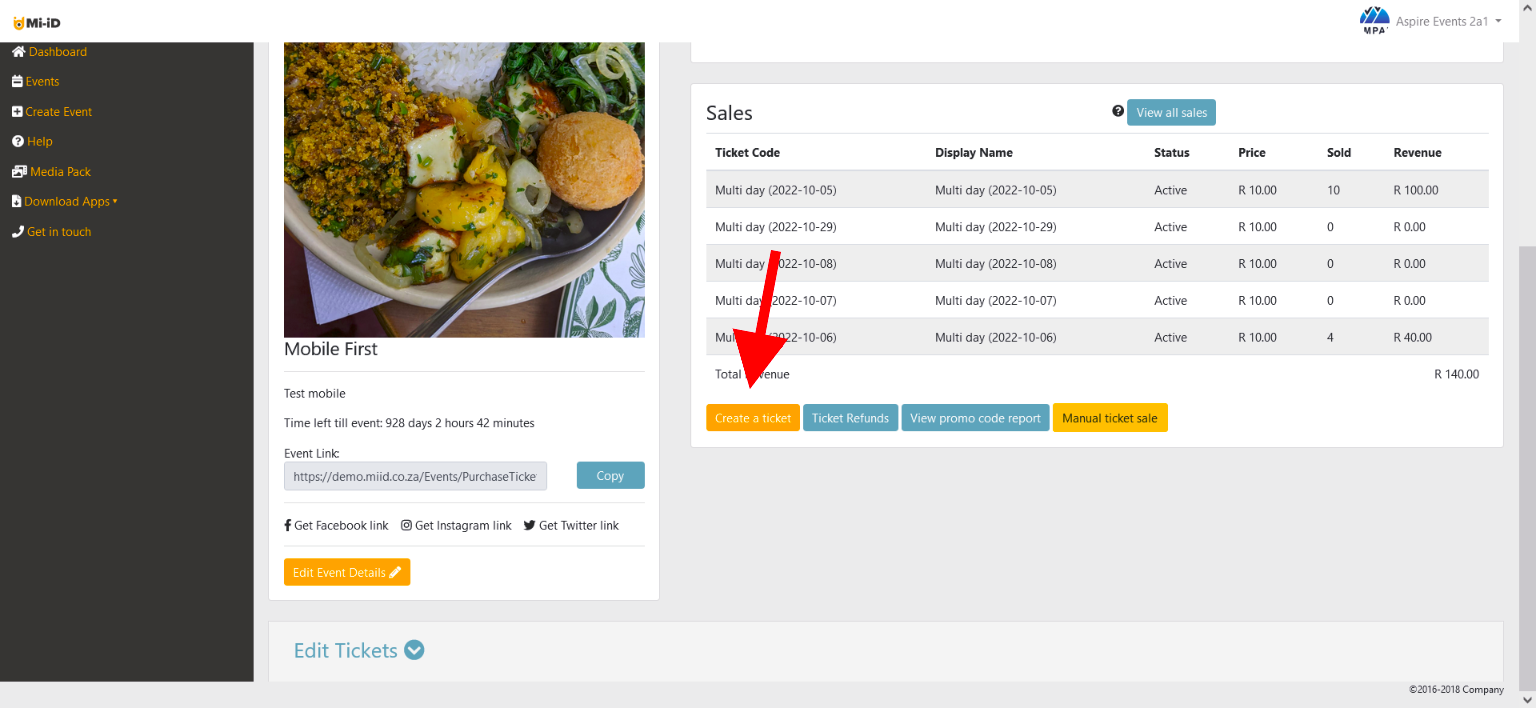Click the food event thumbnail image
The height and width of the screenshot is (708, 1536).
pos(464,189)
